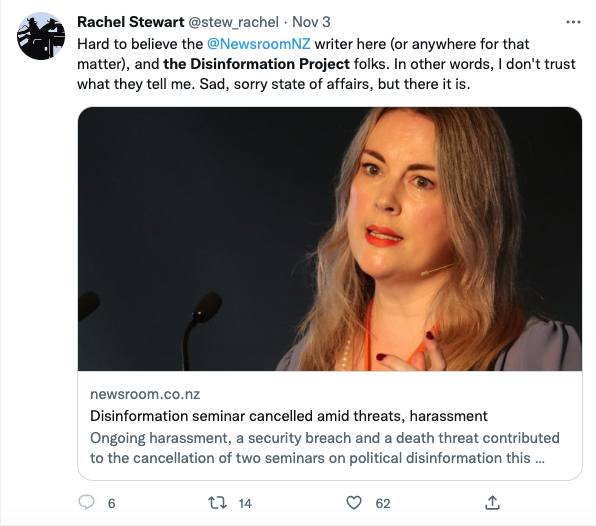This screenshot has width=596, height=526.
Task: Open the linked article preview photo
Action: click(330, 239)
